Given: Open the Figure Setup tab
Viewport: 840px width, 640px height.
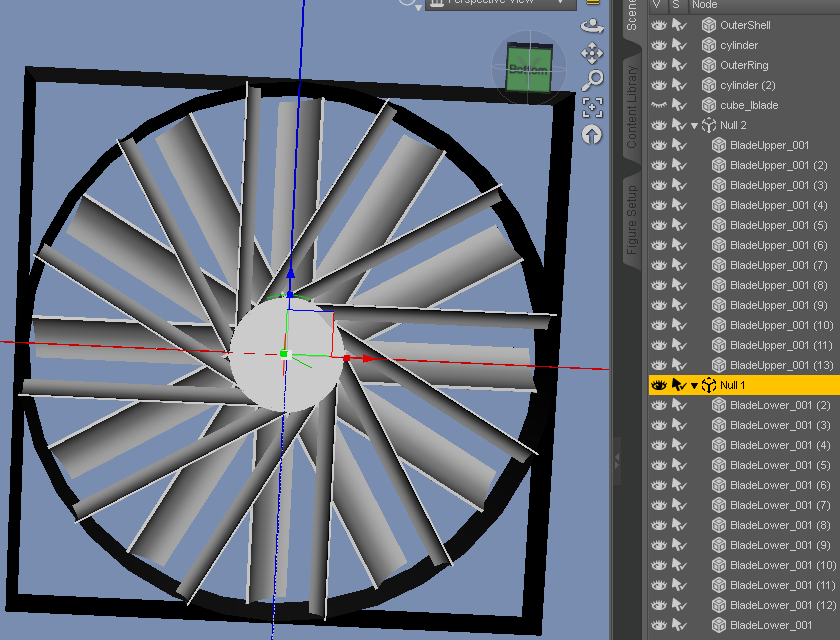Looking at the screenshot, I should coord(632,220).
